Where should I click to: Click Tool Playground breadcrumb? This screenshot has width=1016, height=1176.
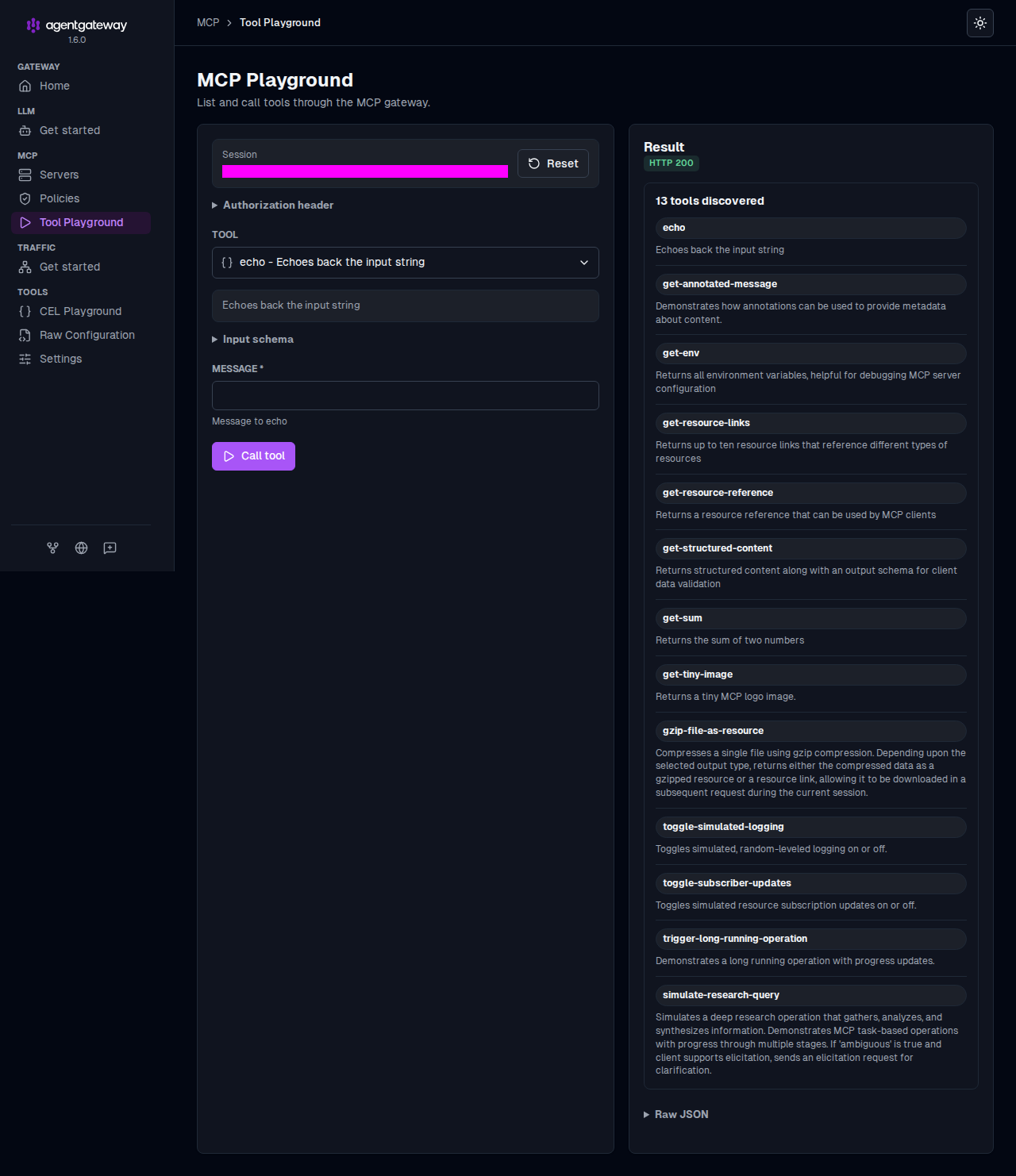pyautogui.click(x=280, y=22)
